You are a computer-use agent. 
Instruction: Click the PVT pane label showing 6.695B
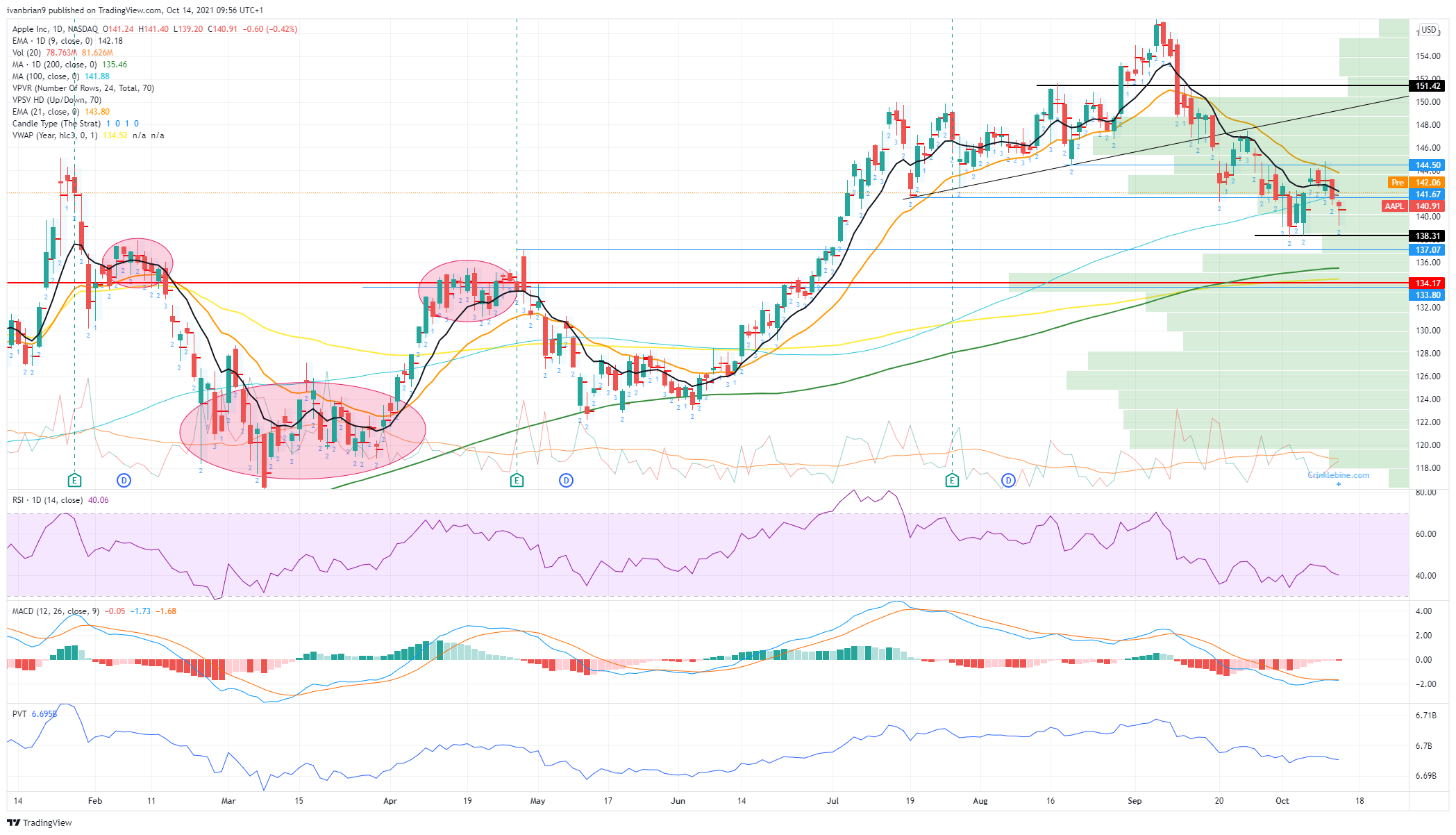(35, 714)
